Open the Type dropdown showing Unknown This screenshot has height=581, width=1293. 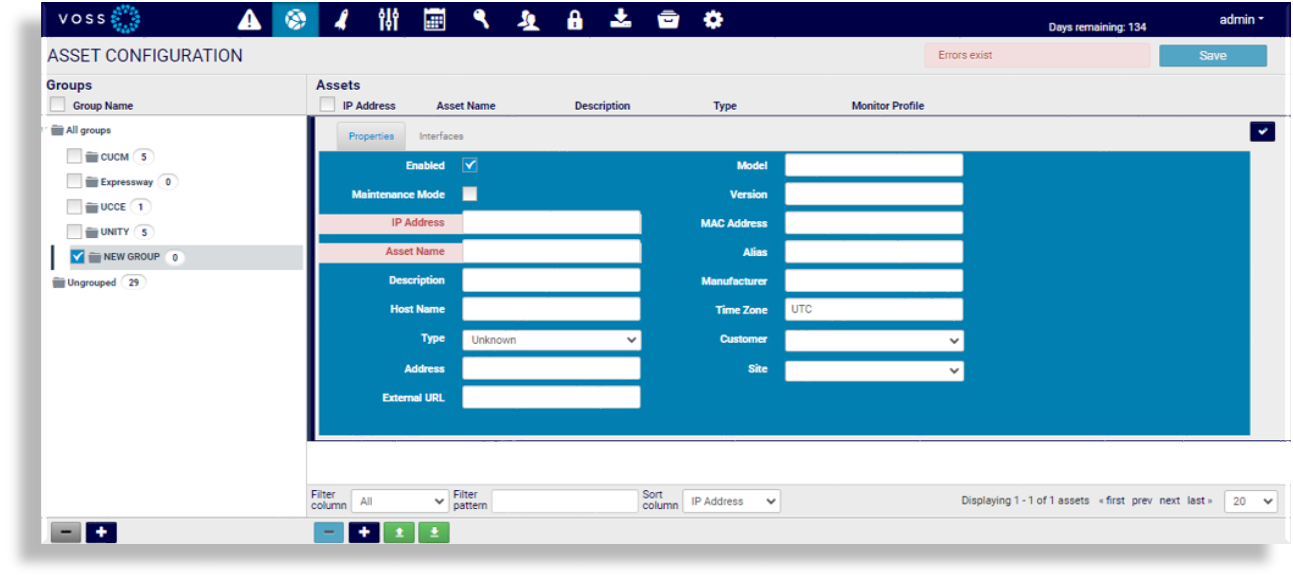coord(551,340)
